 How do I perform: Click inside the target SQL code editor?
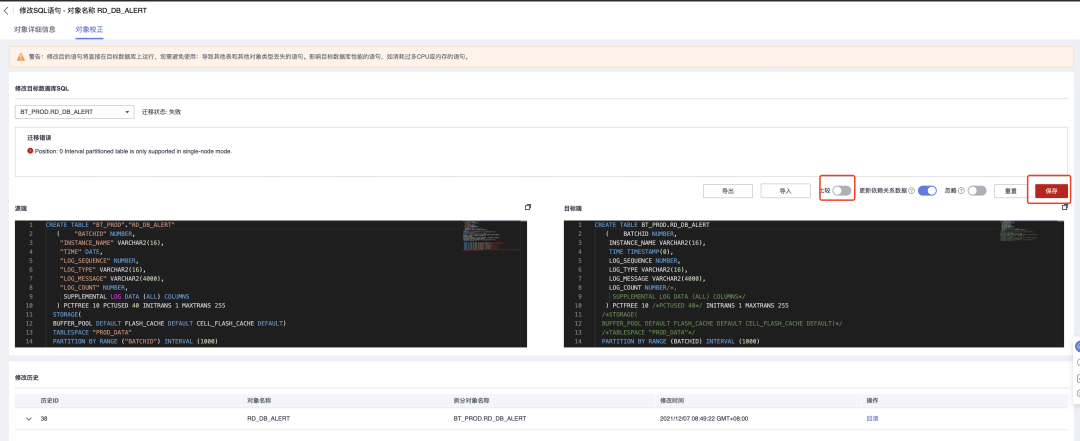(816, 284)
